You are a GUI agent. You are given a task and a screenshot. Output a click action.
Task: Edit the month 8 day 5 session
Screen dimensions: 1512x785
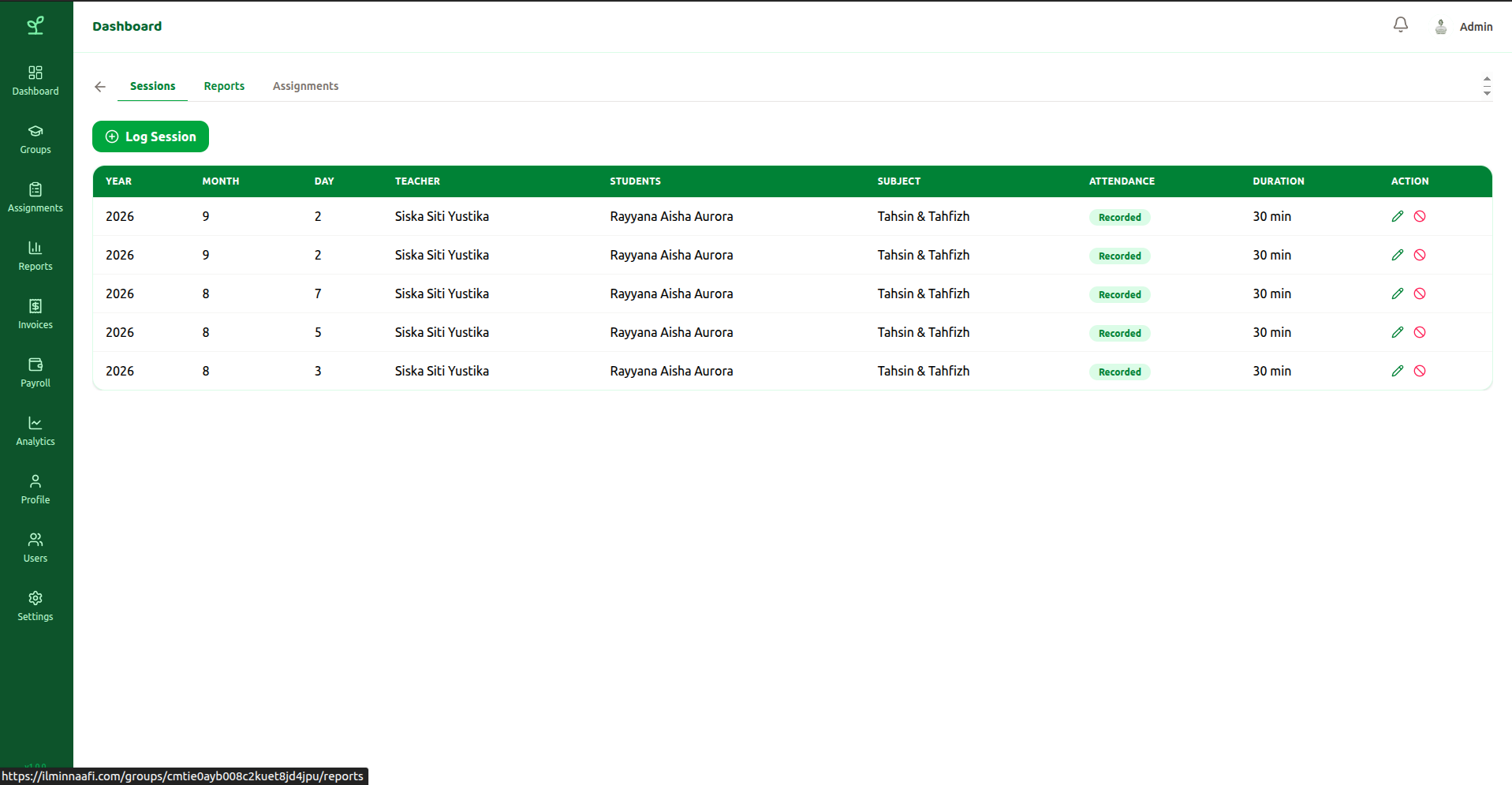tap(1398, 332)
